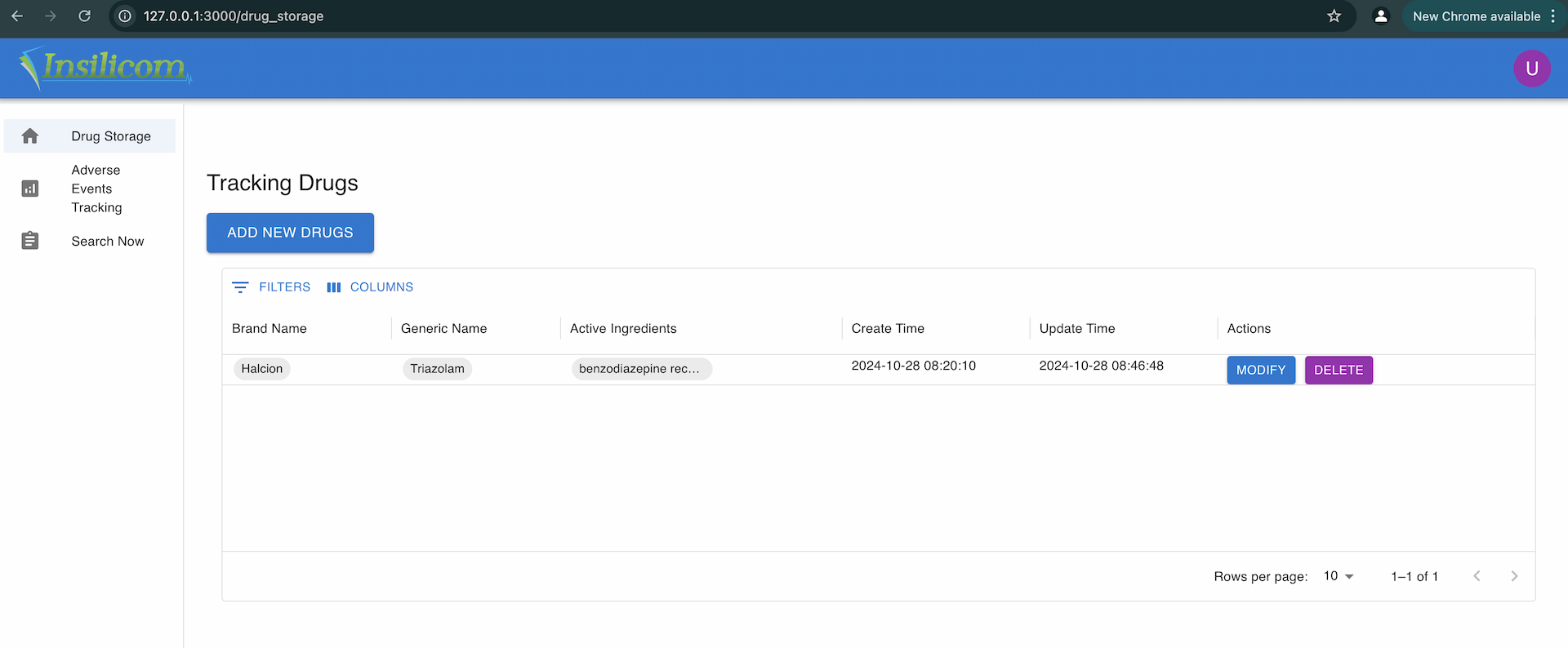1568x648 pixels.
Task: Go to next table page
Action: pos(1514,576)
